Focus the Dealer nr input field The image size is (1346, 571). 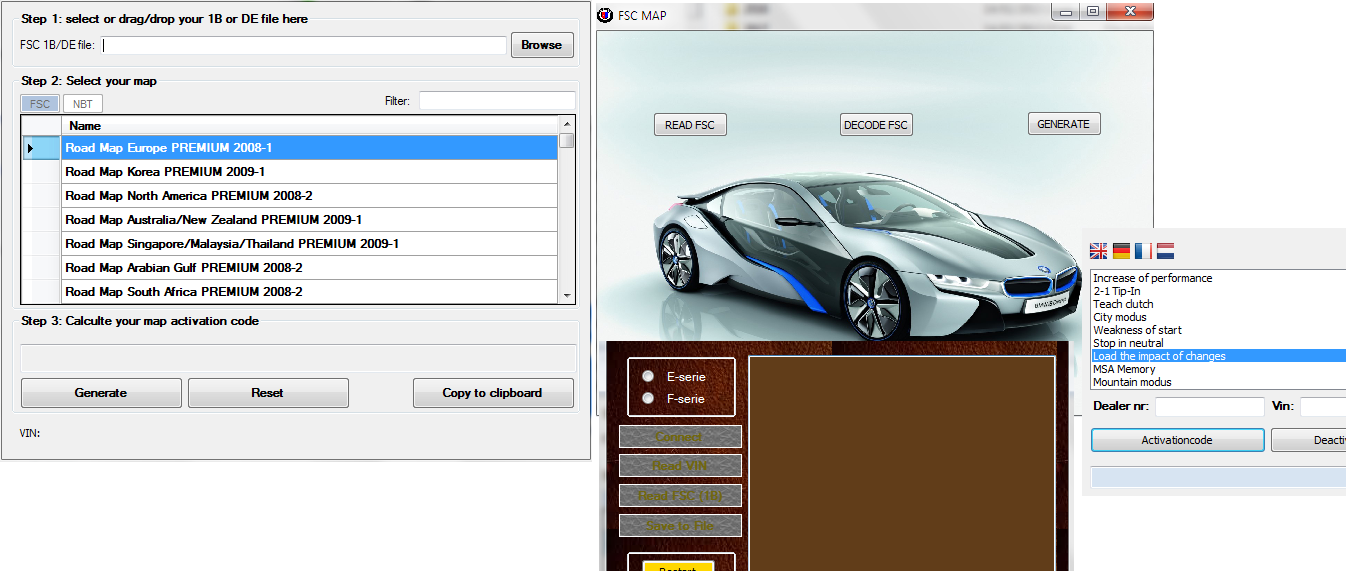click(x=1210, y=407)
